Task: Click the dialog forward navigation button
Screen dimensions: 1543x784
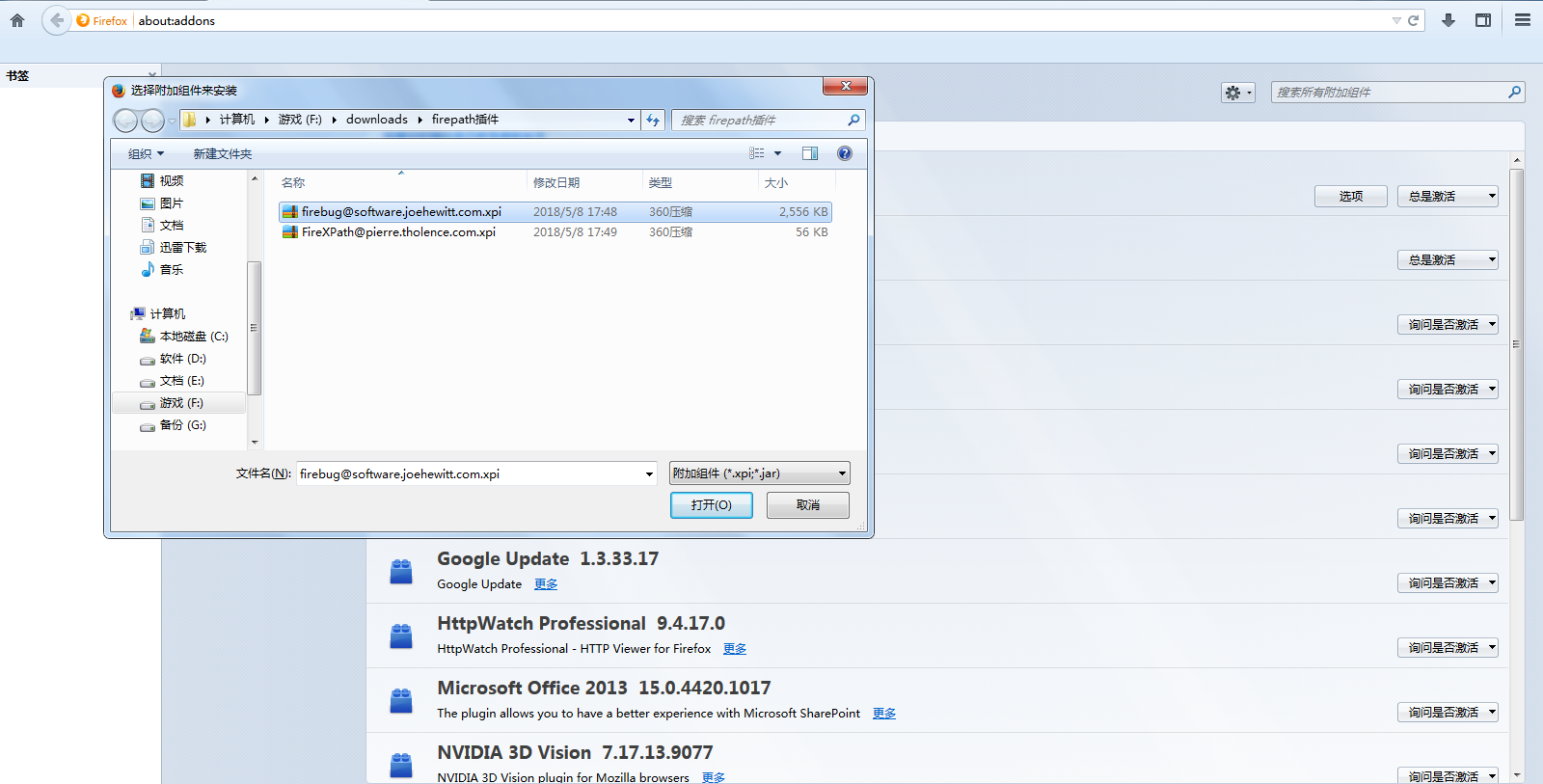Action: 152,120
